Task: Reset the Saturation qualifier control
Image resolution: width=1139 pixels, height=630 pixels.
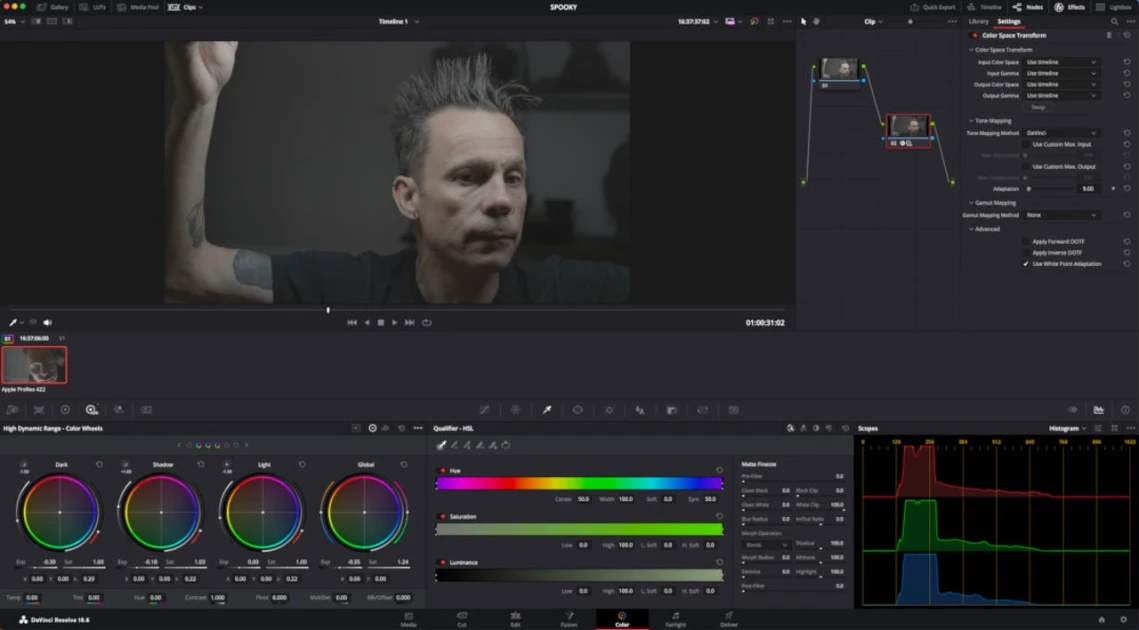Action: pyautogui.click(x=719, y=516)
